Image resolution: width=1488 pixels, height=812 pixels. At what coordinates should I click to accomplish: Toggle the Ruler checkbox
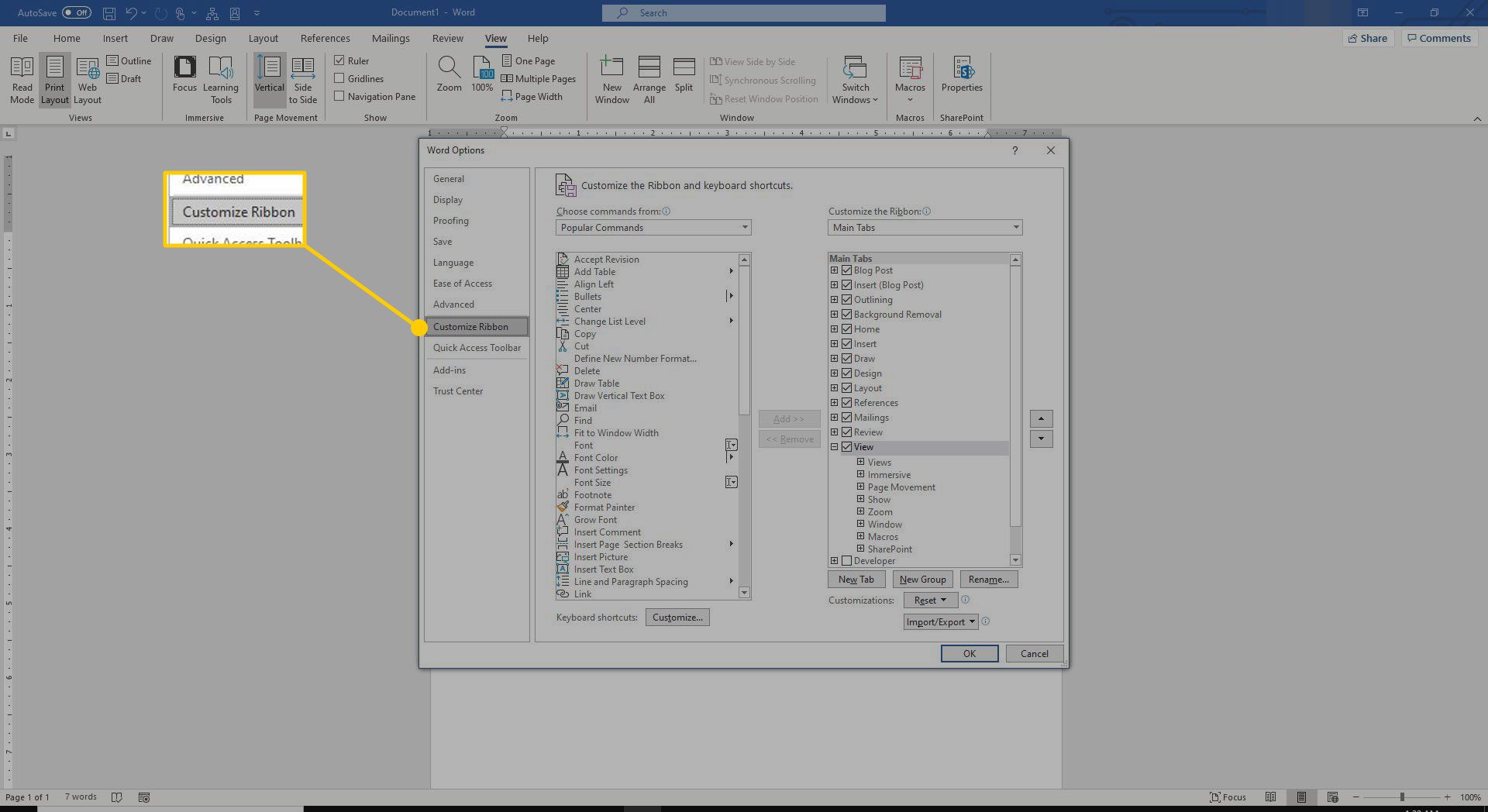click(339, 60)
